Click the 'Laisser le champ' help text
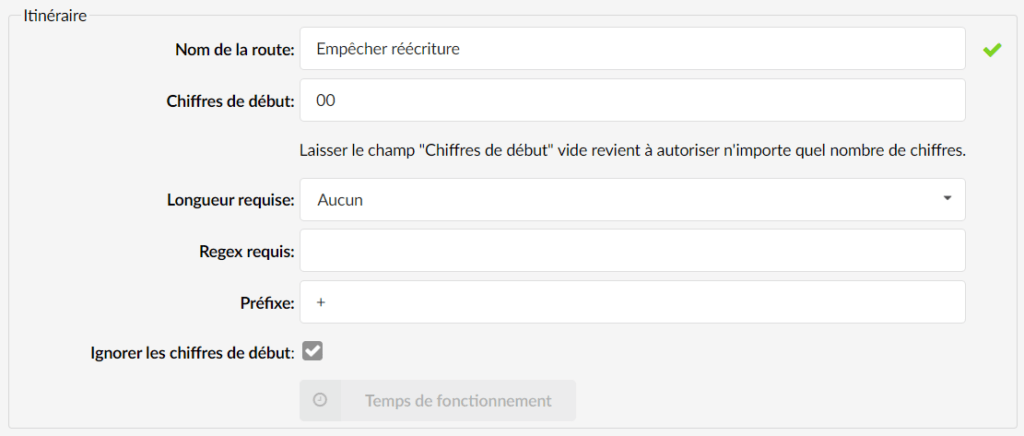The image size is (1024, 436). pyautogui.click(x=632, y=151)
